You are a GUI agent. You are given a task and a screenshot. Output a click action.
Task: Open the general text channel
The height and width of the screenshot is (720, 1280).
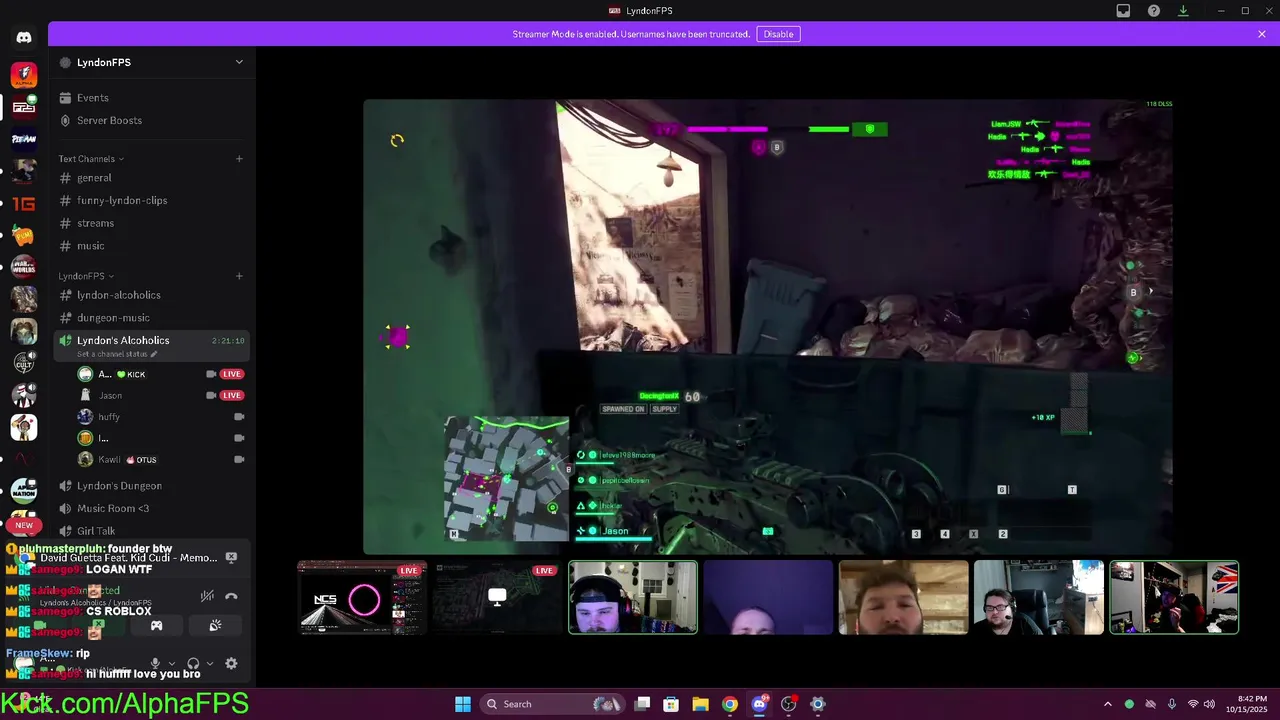(x=152, y=178)
